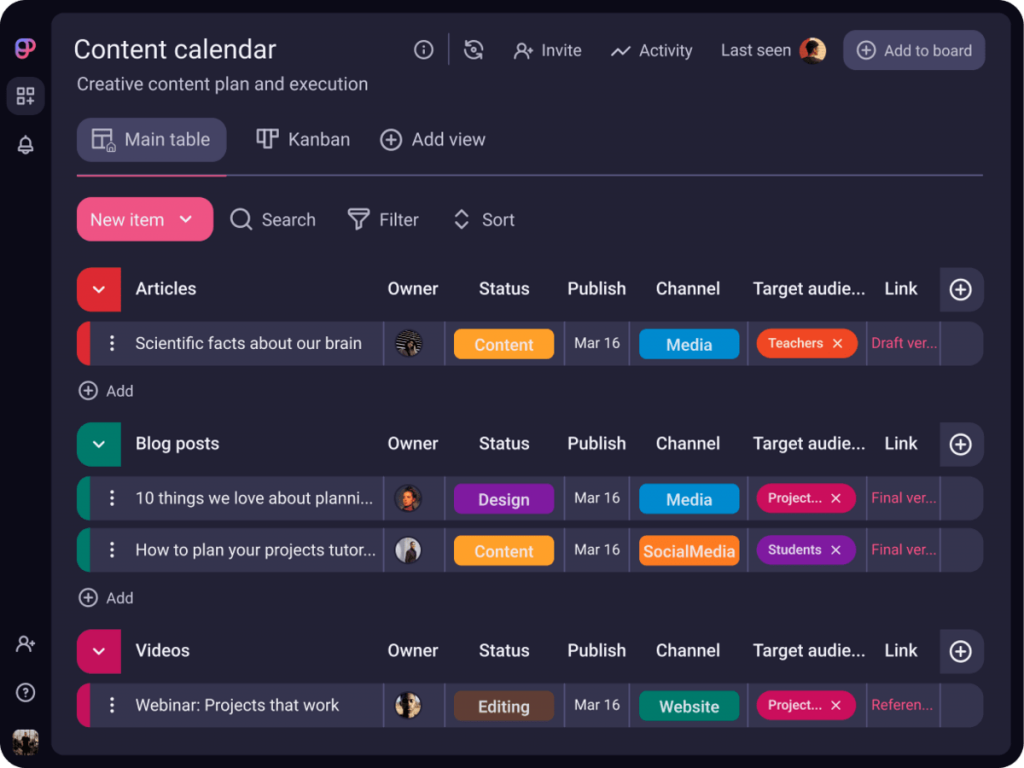Collapse the Articles group
The width and height of the screenshot is (1024, 768).
pos(97,289)
